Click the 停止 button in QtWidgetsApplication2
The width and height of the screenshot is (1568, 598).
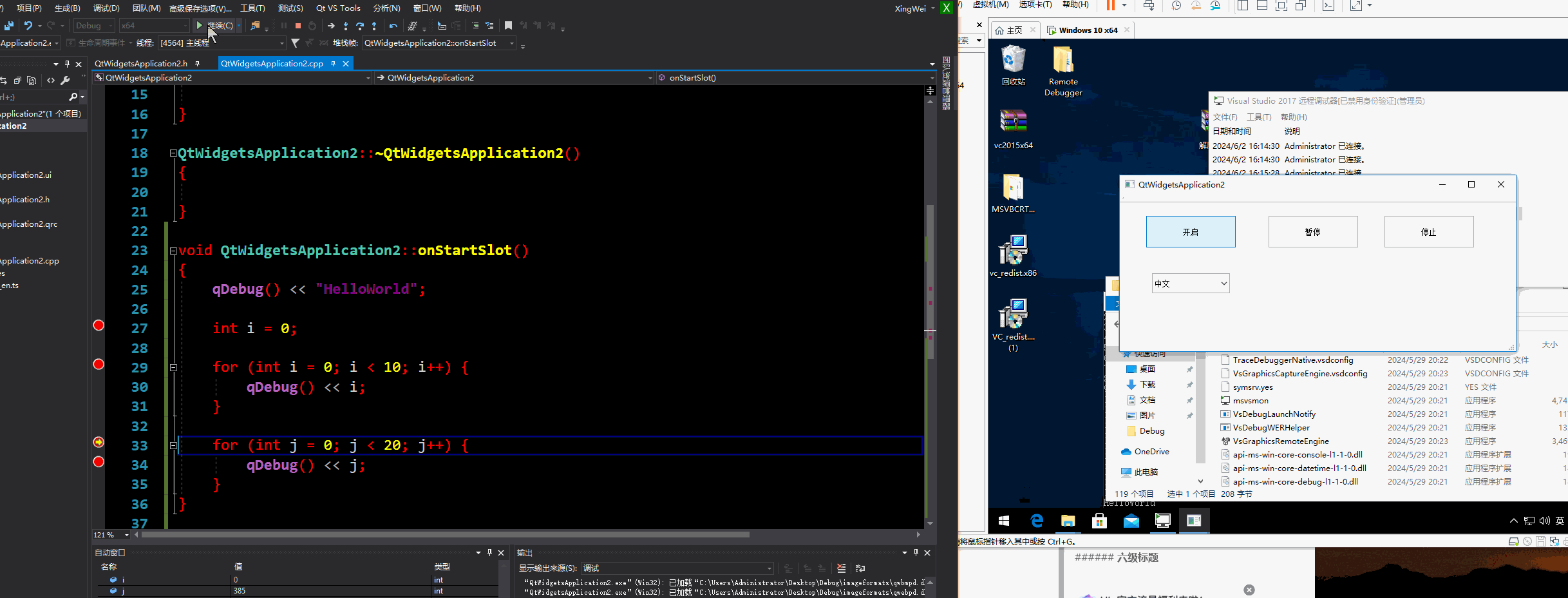click(1429, 232)
